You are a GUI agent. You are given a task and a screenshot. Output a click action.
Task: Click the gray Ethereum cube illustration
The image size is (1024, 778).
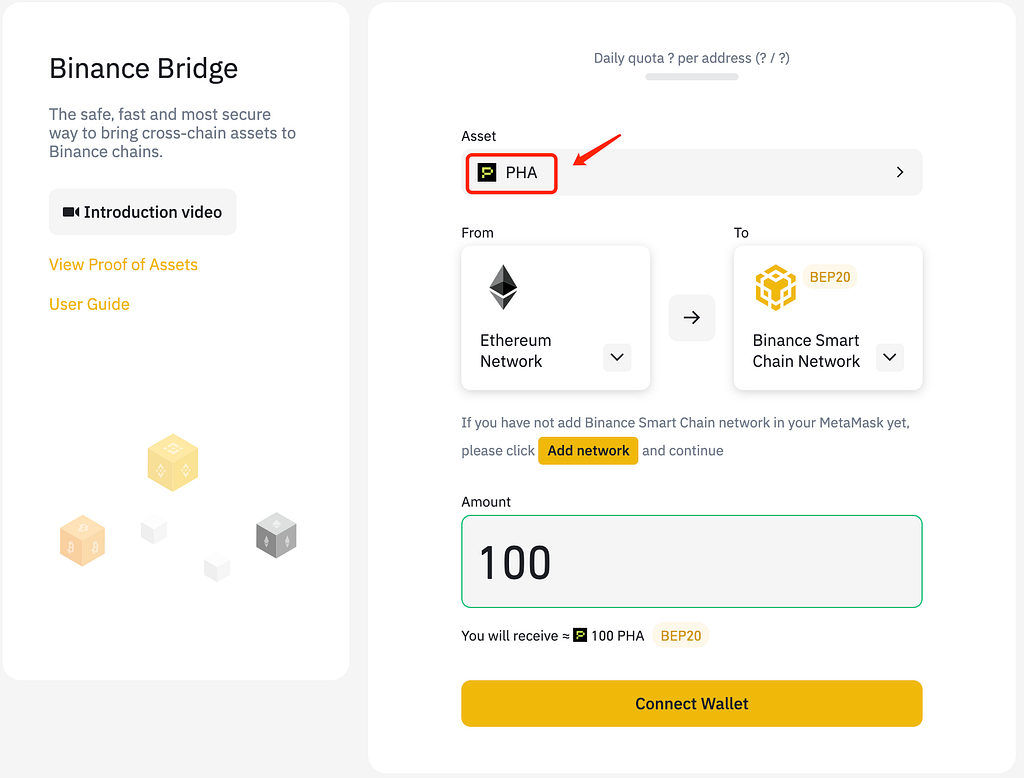(x=276, y=534)
